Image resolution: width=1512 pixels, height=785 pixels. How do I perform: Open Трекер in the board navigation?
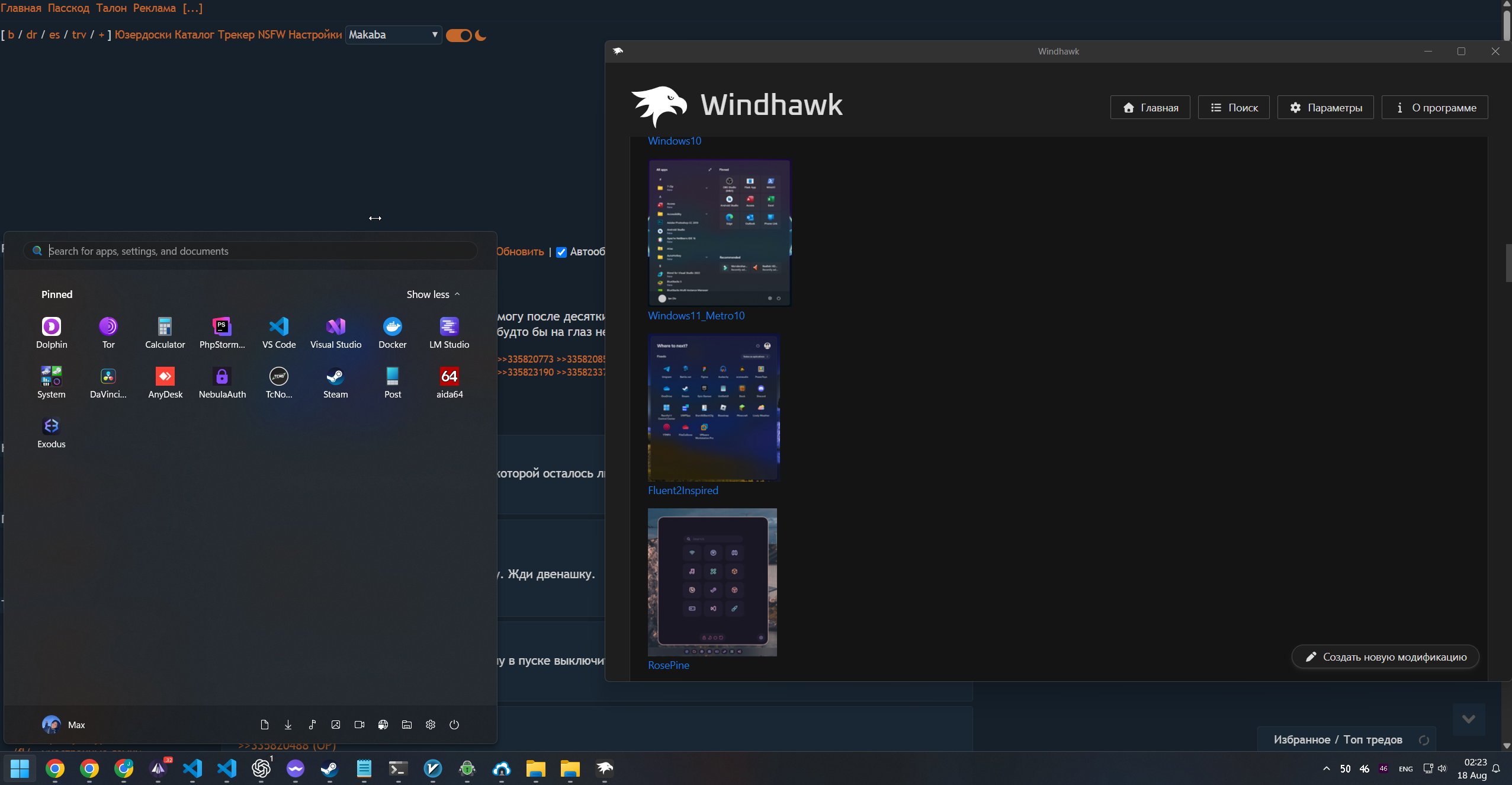[236, 35]
